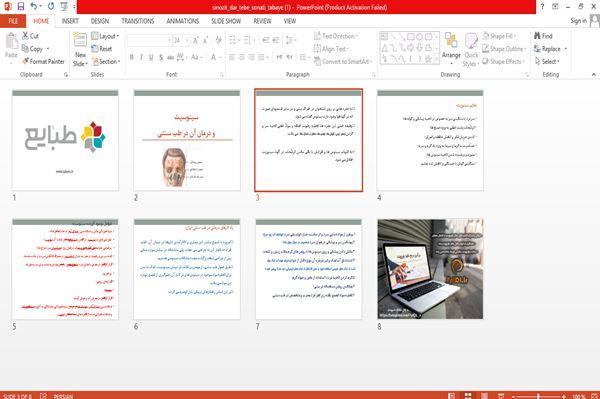The height and width of the screenshot is (399, 600).
Task: Collapse the ribbon
Action: point(594,75)
